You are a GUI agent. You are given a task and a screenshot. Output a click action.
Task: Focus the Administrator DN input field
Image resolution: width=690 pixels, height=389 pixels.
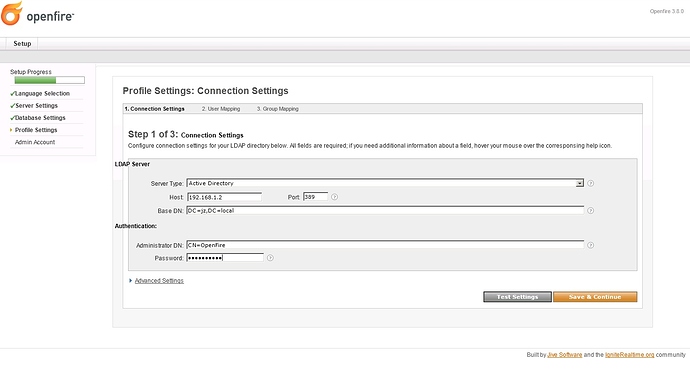385,245
